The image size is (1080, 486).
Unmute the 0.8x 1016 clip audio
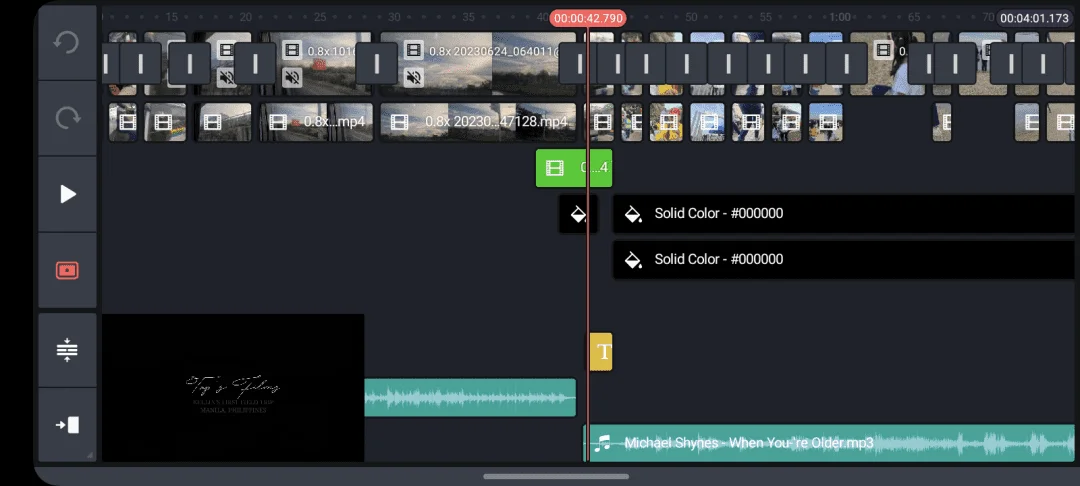point(292,77)
